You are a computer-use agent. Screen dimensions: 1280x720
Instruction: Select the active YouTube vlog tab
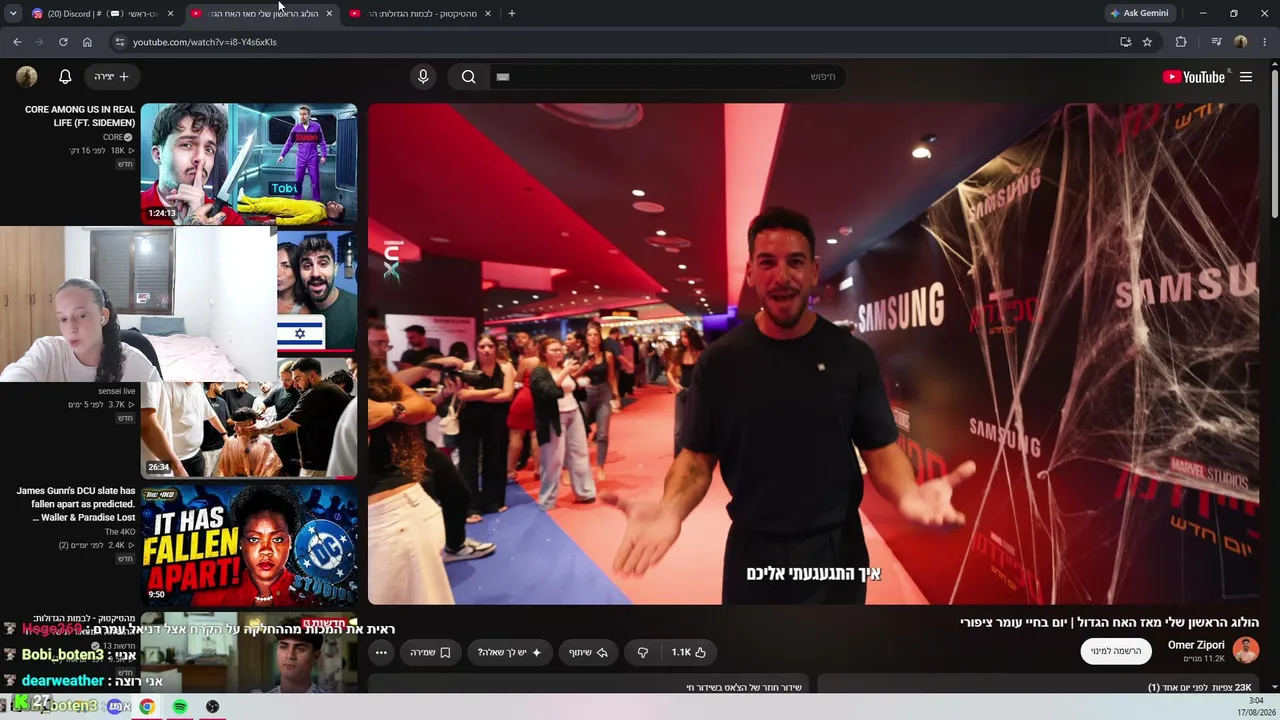coord(262,14)
